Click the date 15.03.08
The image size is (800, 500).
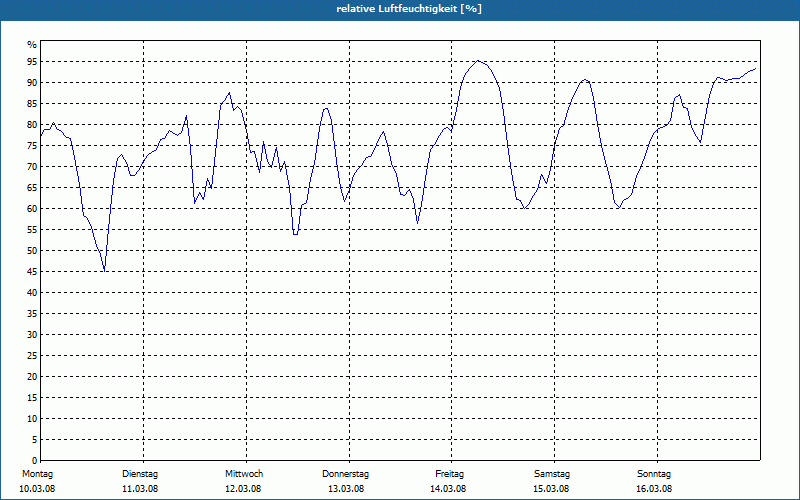[551, 489]
